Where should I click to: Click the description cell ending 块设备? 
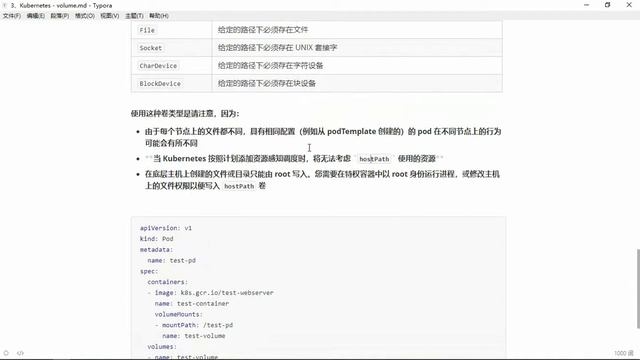[x=357, y=83]
